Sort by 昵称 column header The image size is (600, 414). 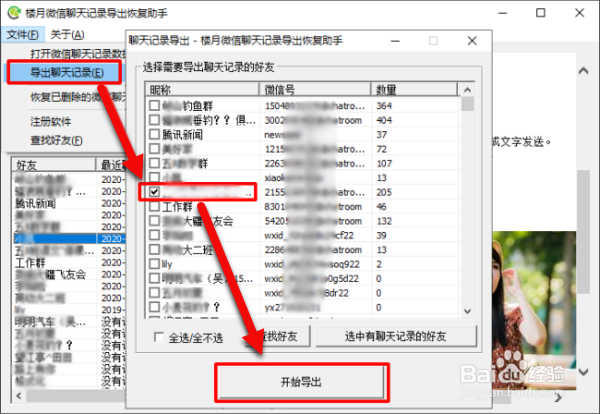tap(202, 90)
